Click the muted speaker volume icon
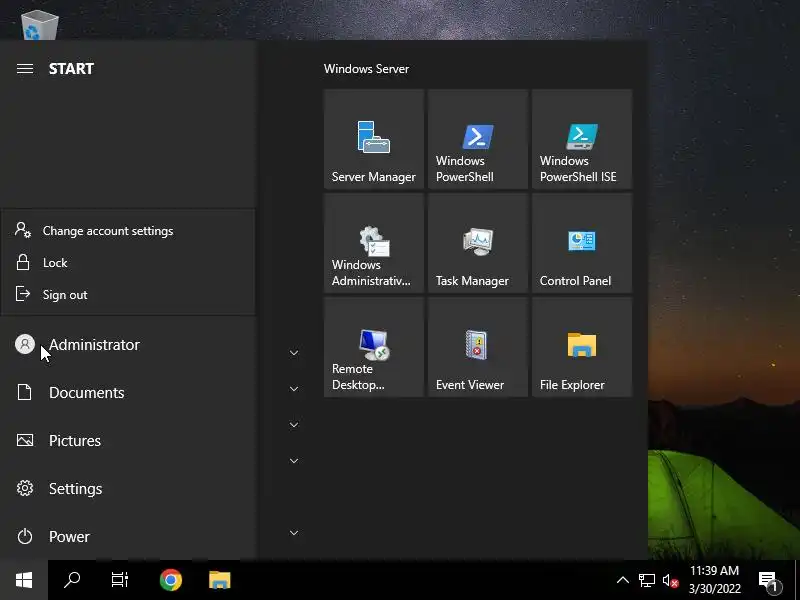This screenshot has height=600, width=800. (x=670, y=580)
